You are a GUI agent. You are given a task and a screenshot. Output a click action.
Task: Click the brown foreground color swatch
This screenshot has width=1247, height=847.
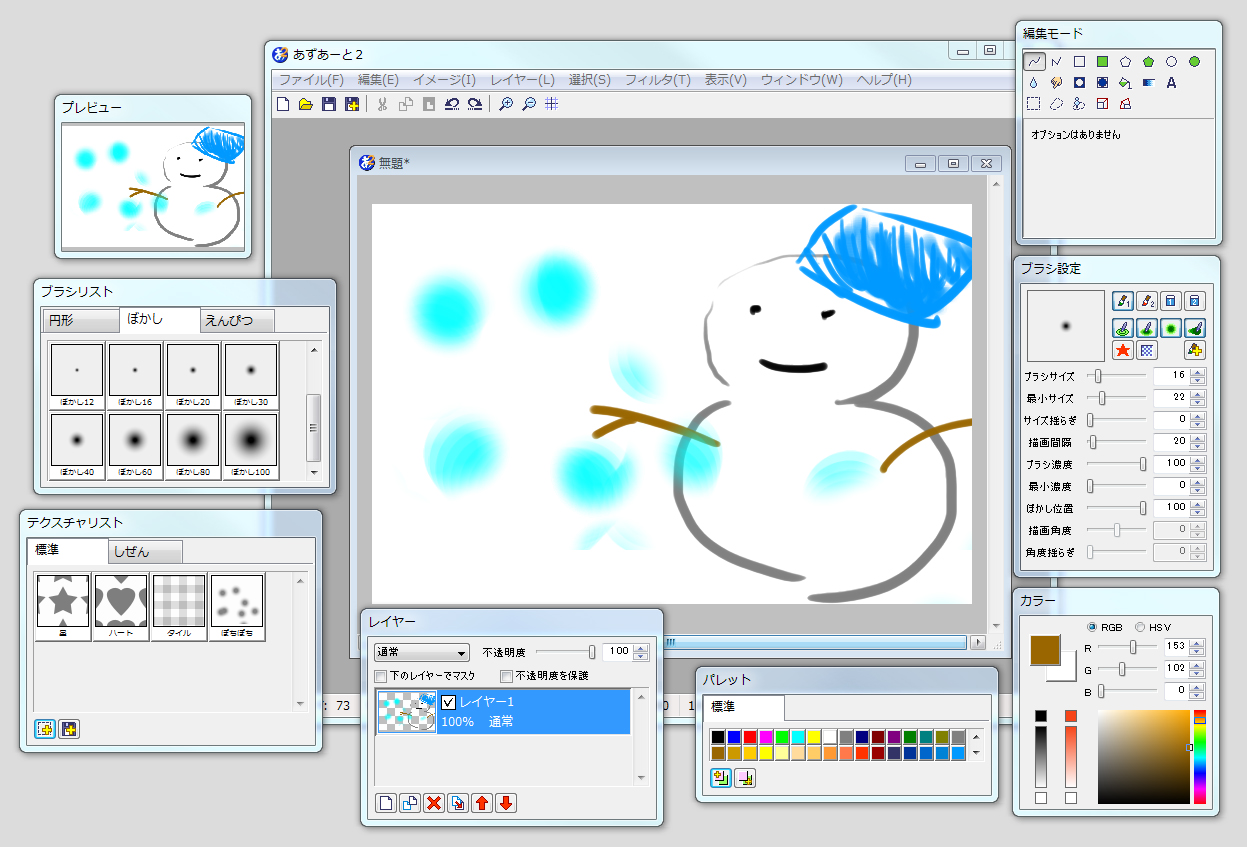pyautogui.click(x=1045, y=649)
